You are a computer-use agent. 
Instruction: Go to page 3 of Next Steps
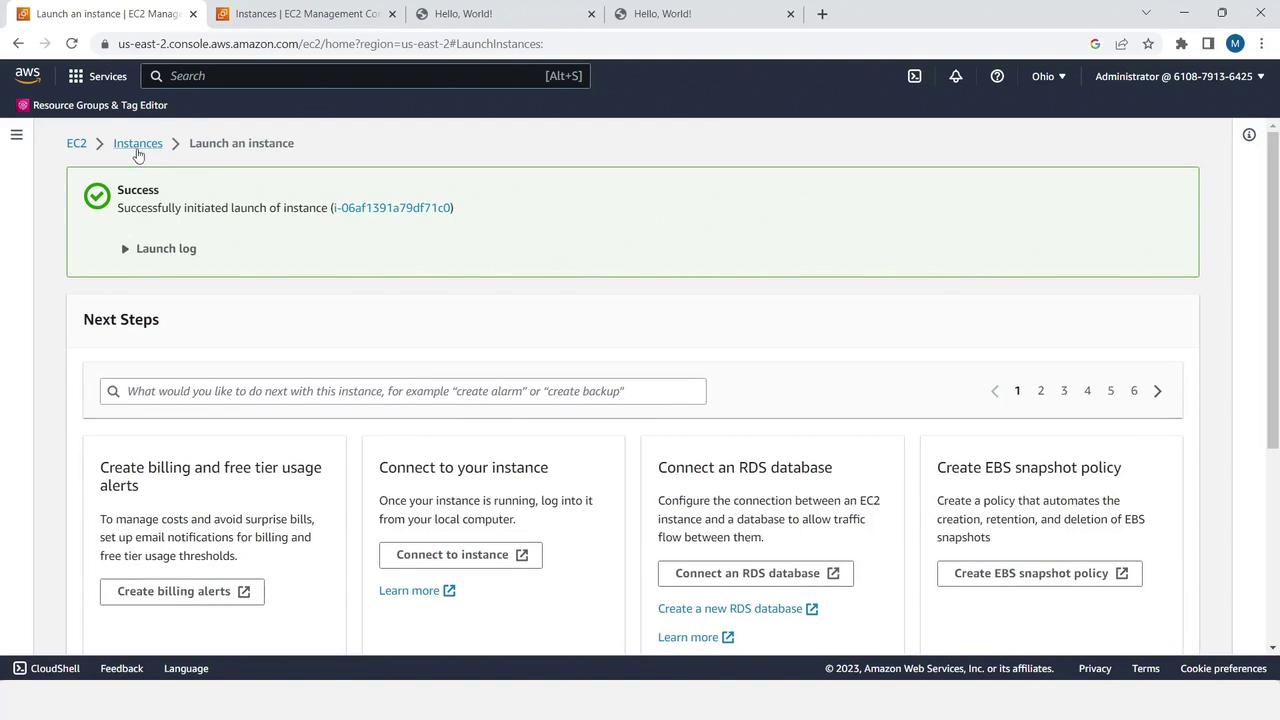point(1064,391)
